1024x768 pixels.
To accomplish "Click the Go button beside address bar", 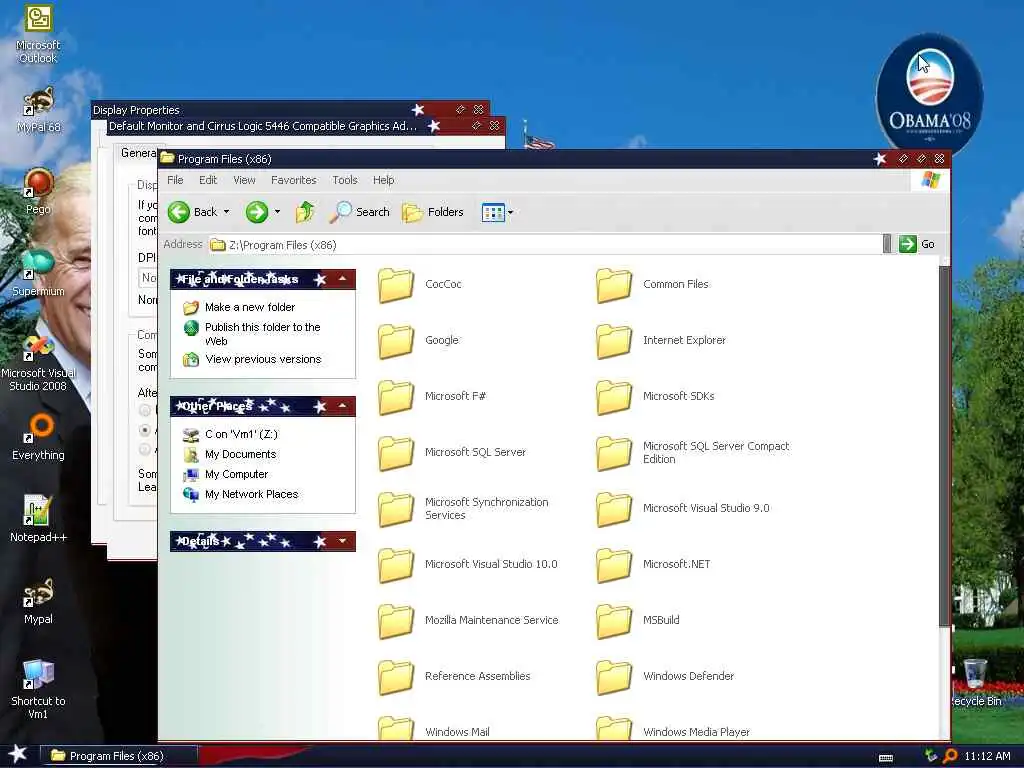I will [x=917, y=244].
